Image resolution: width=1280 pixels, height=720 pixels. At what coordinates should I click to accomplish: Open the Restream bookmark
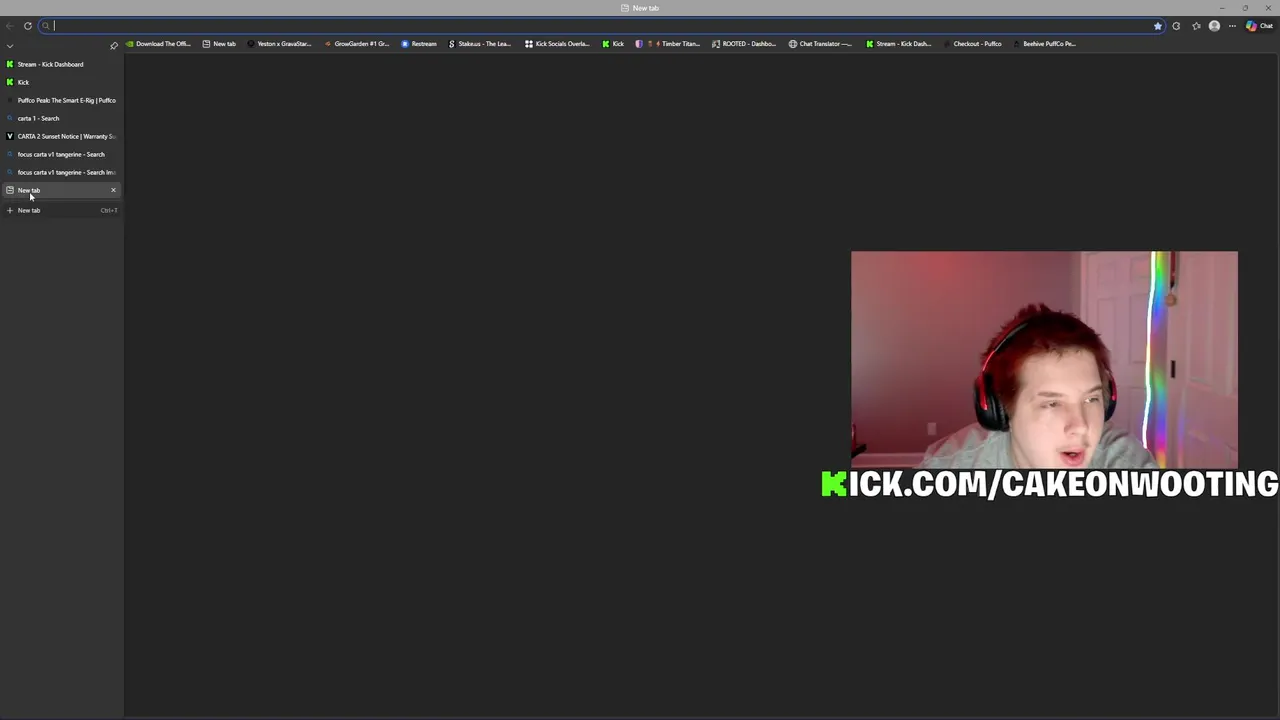[x=419, y=44]
